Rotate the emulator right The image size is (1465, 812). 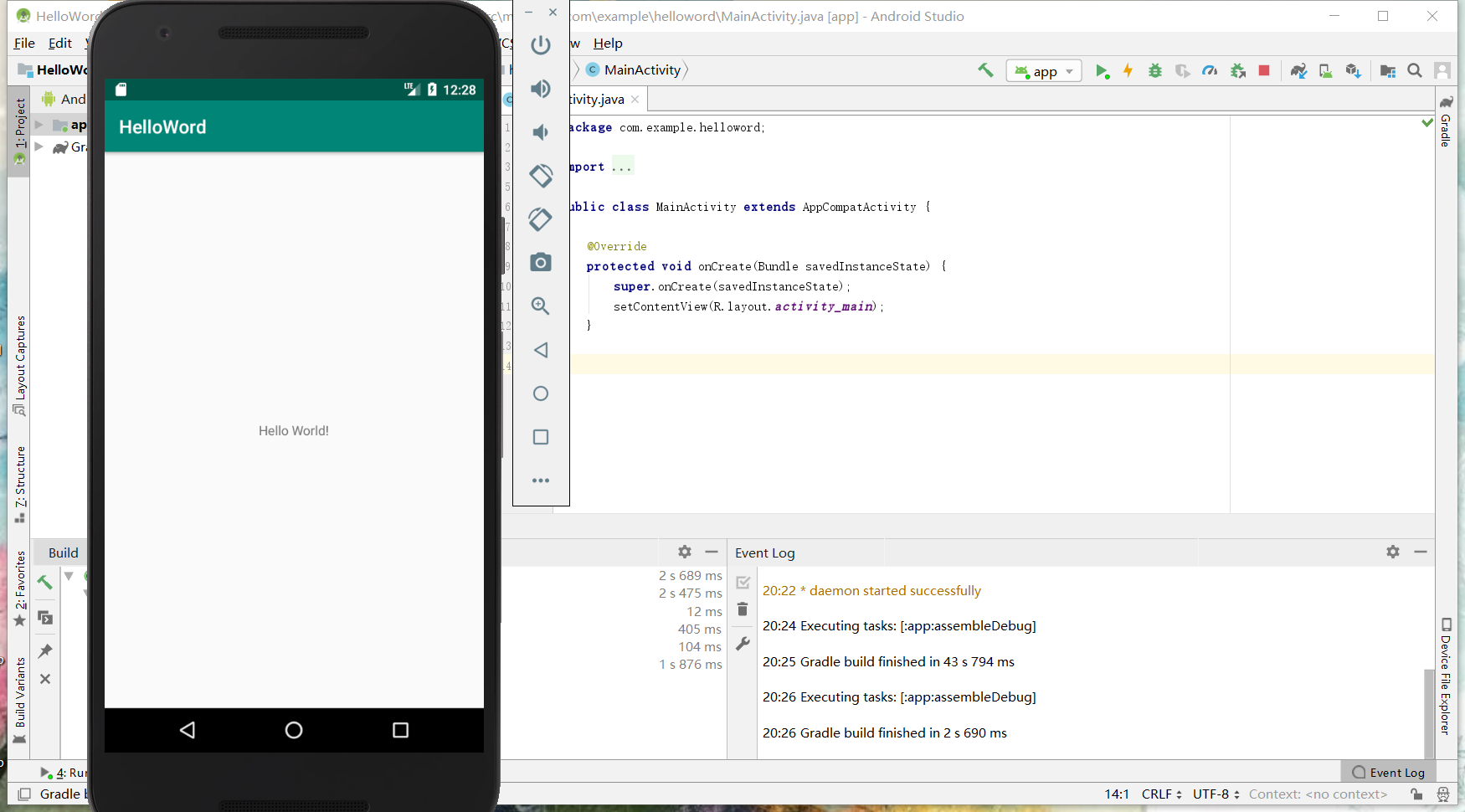pyautogui.click(x=541, y=219)
